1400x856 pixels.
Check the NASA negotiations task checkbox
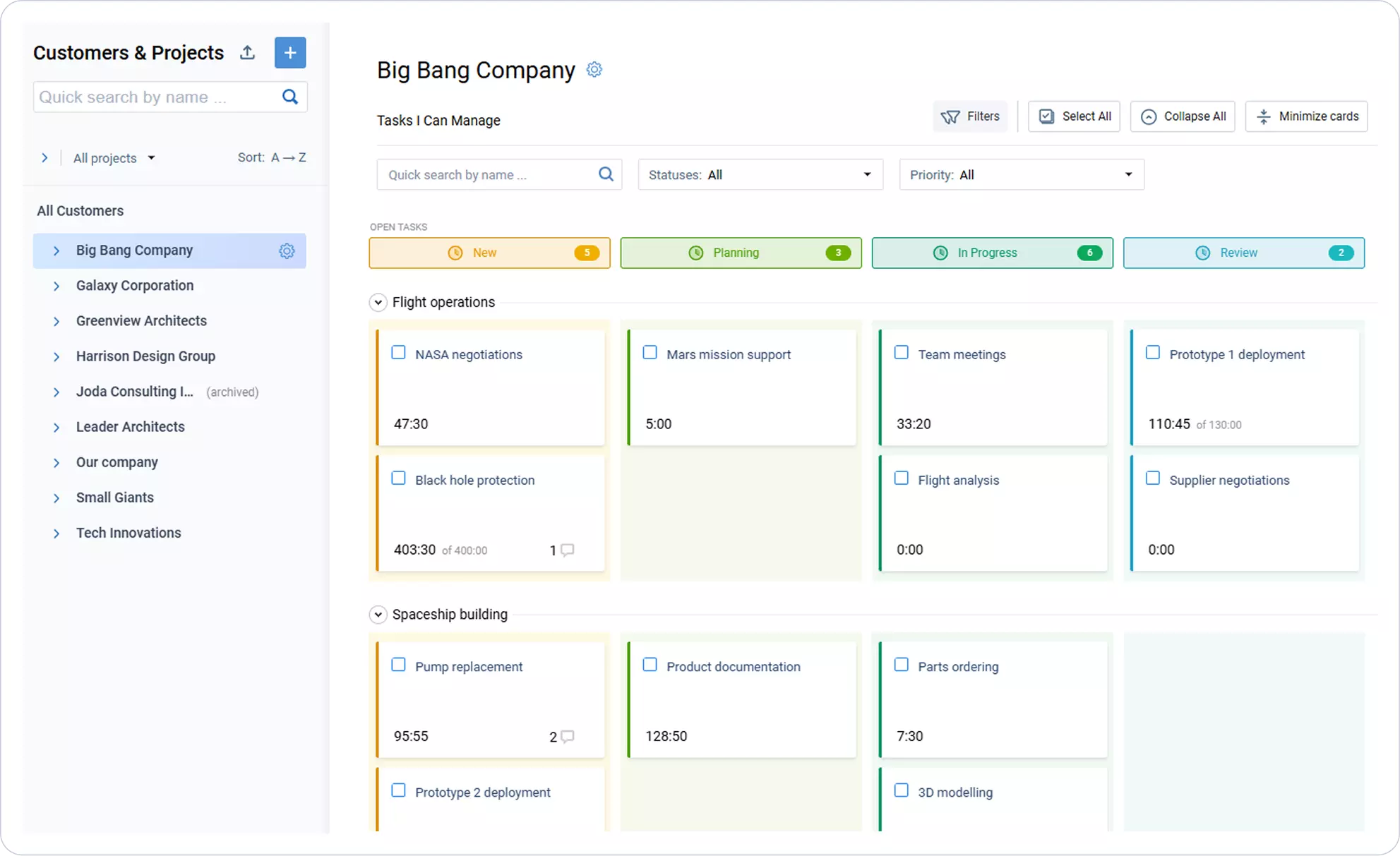[x=399, y=351]
